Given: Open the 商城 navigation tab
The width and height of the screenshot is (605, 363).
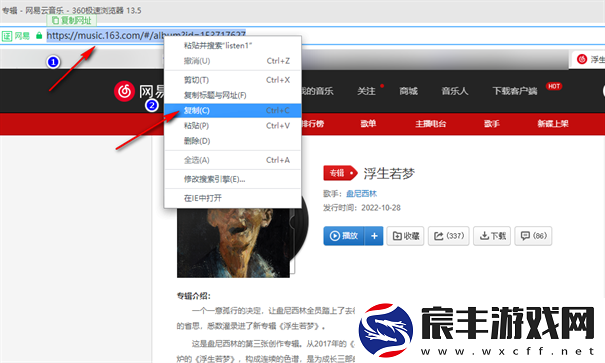Looking at the screenshot, I should pos(409,91).
